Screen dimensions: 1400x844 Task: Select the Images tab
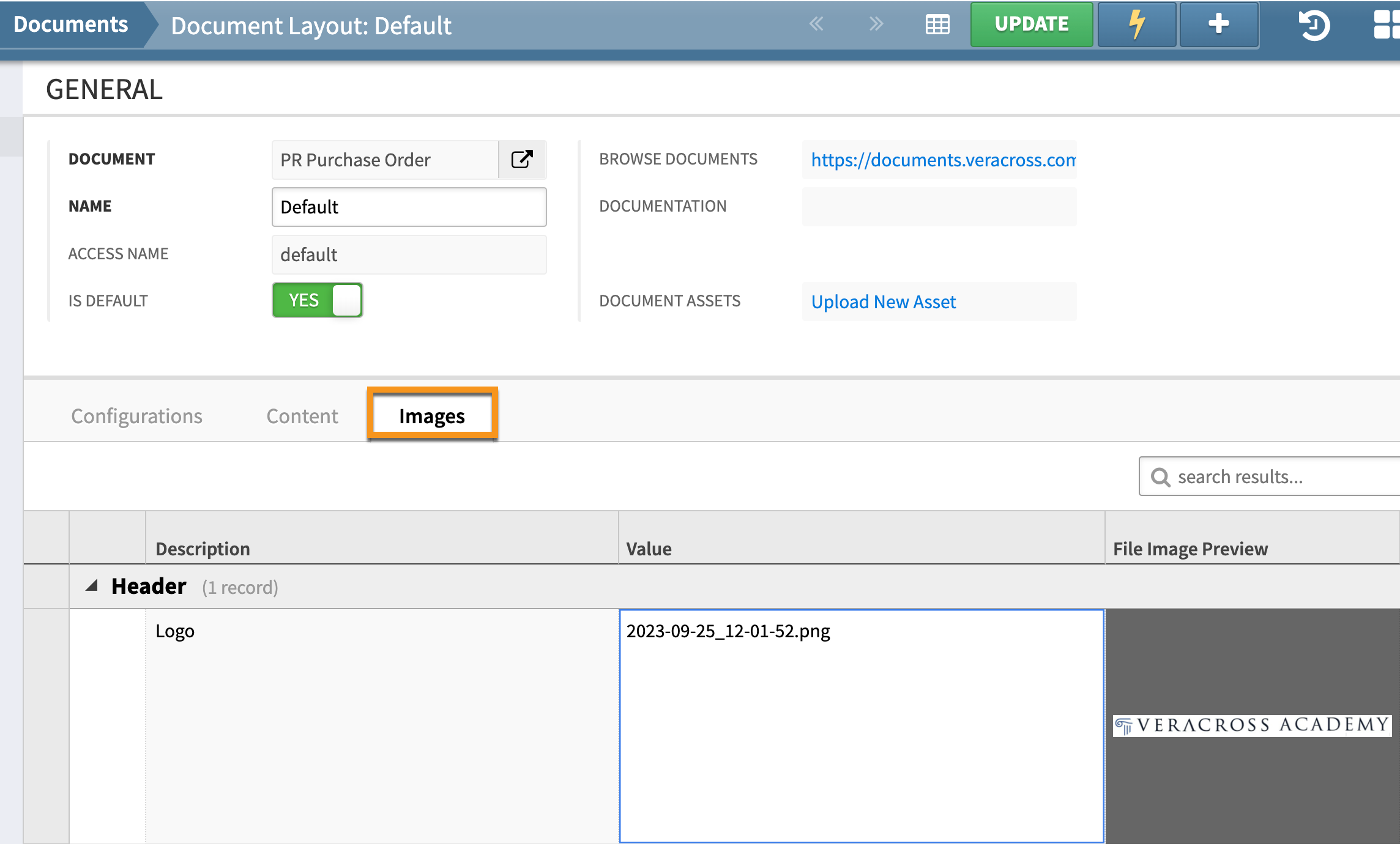click(x=432, y=416)
